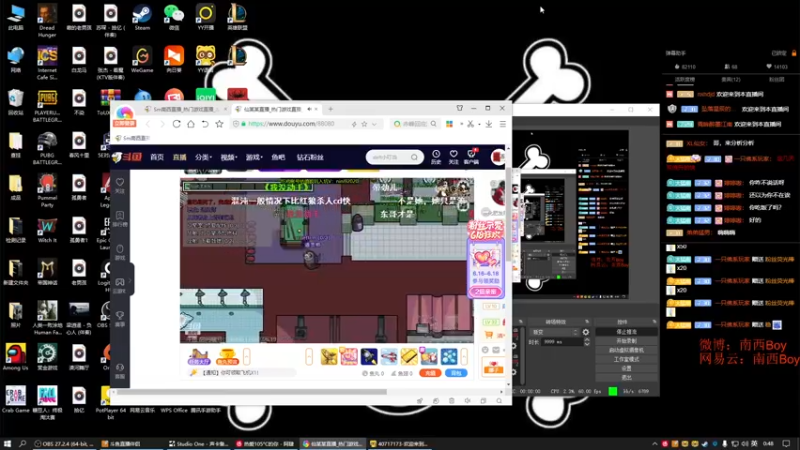Bookmark page with toolbar star icon

click(219, 124)
